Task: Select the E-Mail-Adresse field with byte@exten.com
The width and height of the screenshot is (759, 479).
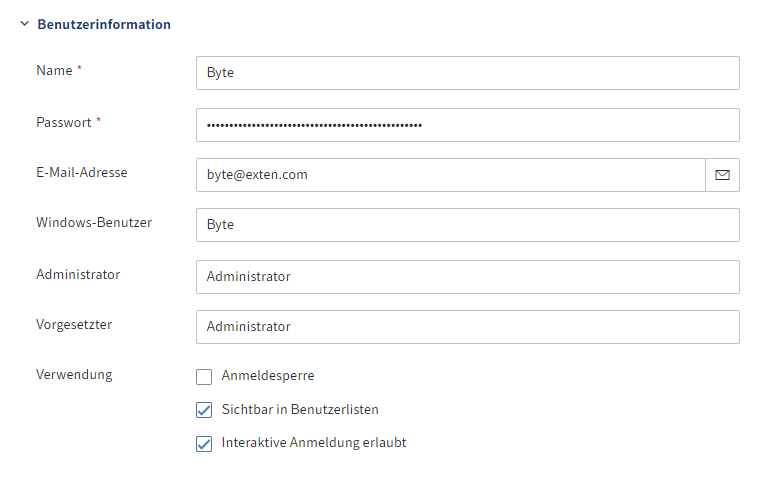Action: pyautogui.click(x=451, y=175)
